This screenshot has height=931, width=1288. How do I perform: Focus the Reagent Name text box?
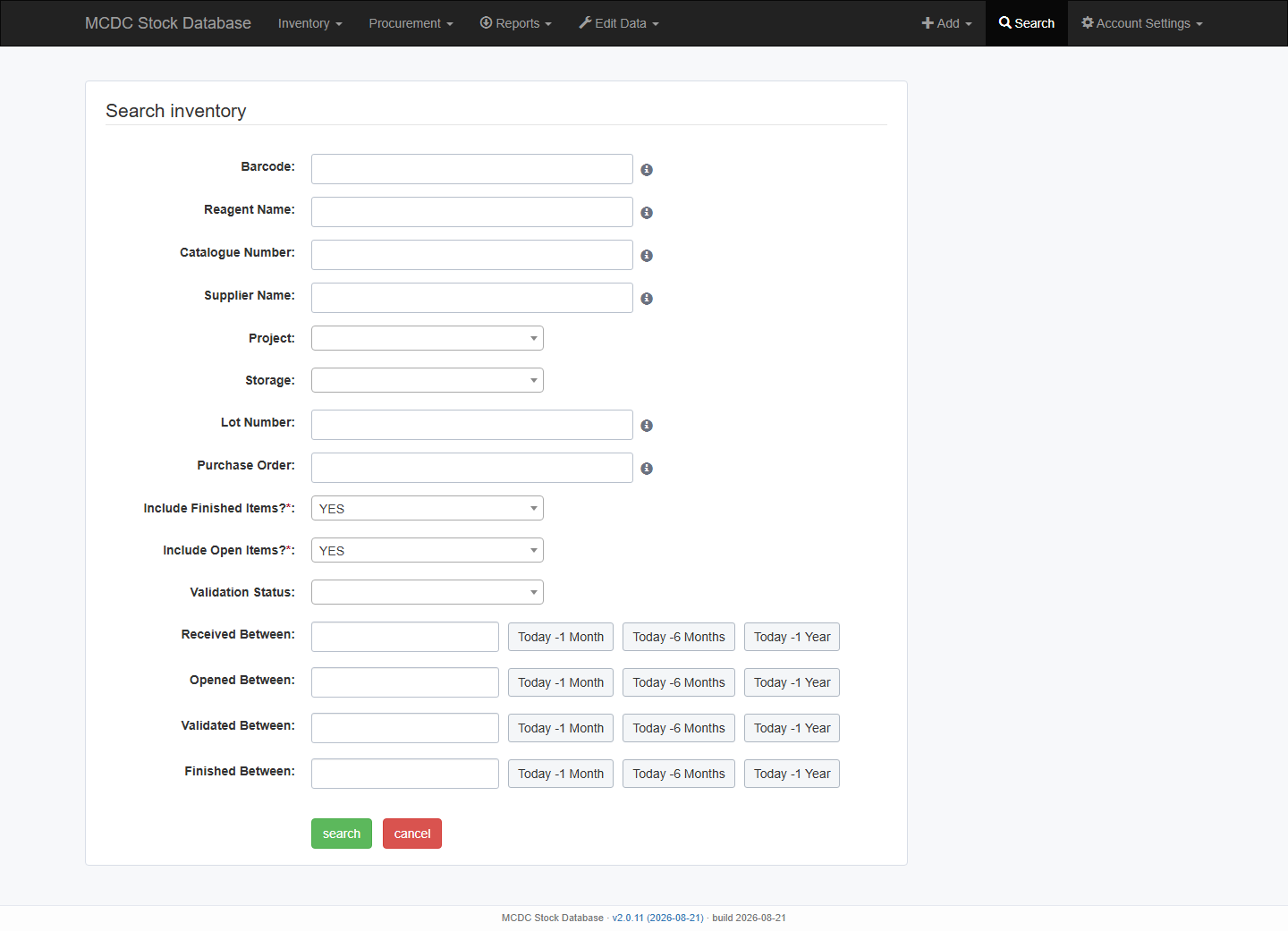point(472,212)
